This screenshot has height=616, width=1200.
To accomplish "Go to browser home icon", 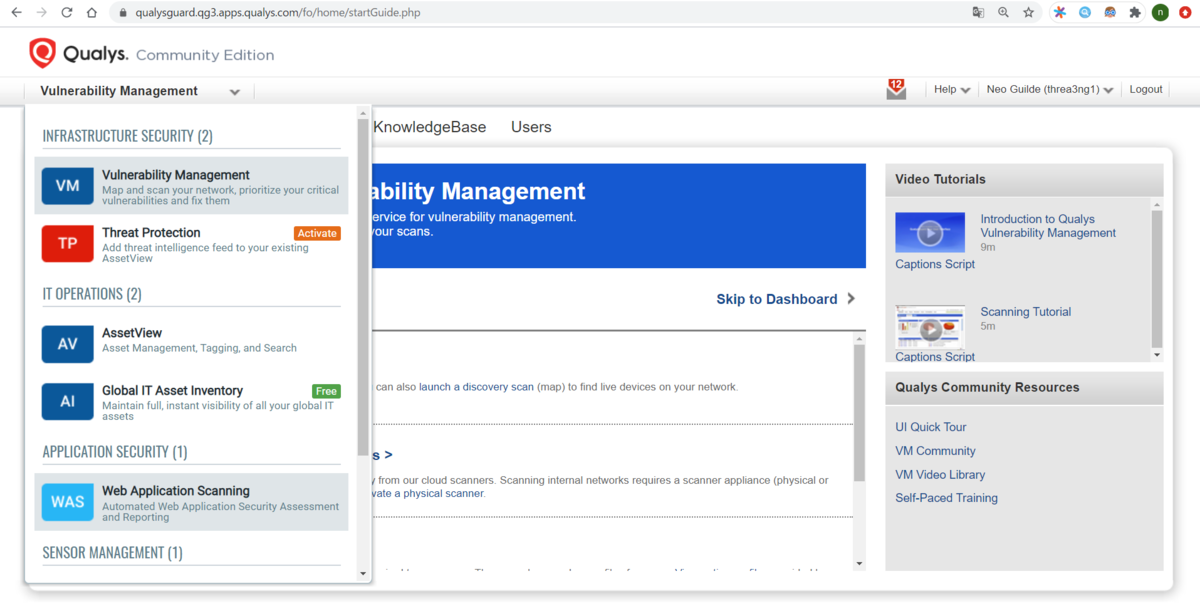I will pos(92,13).
